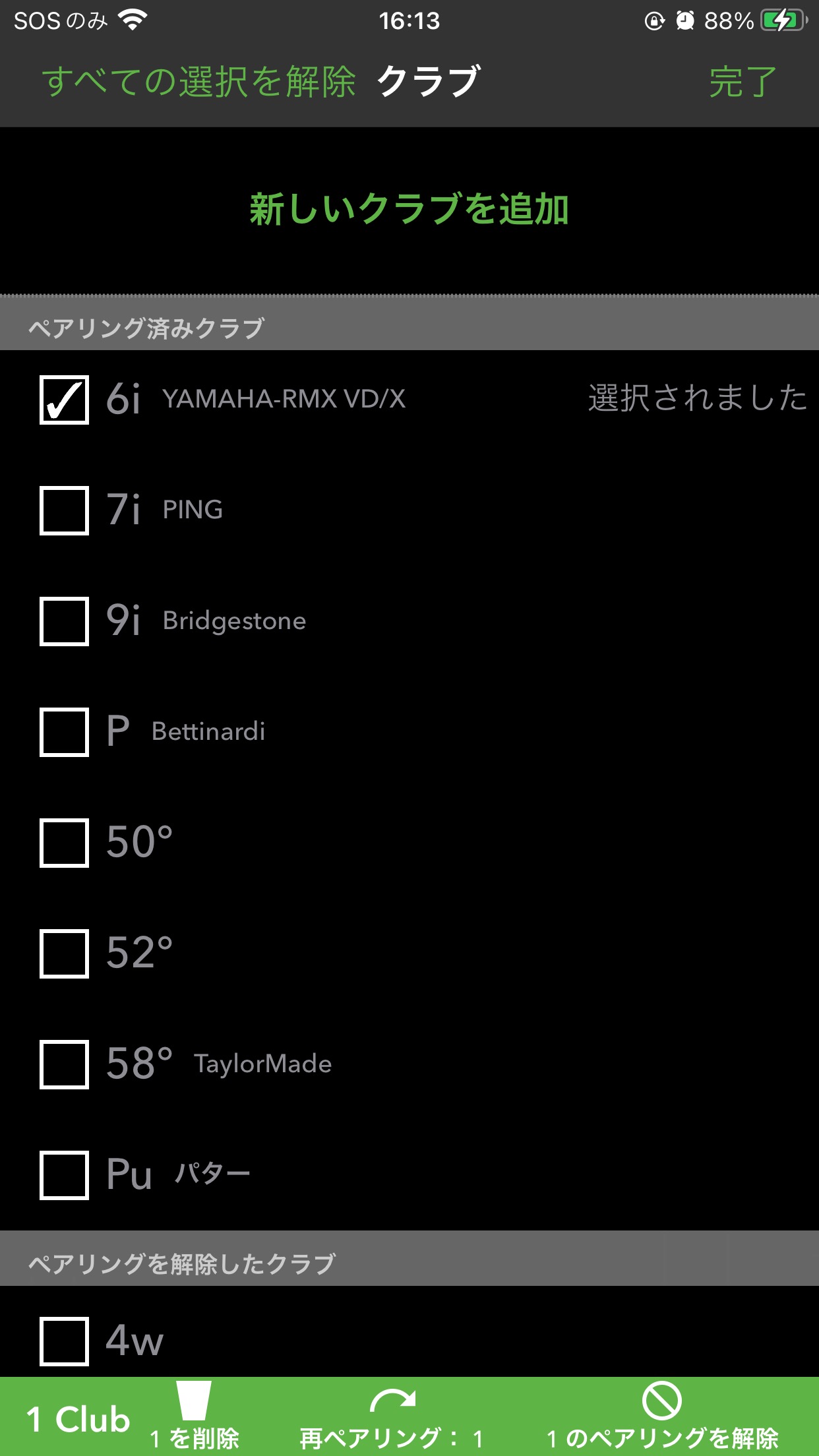
Task: Check the 9i Bridgestone checkbox
Action: [x=64, y=621]
